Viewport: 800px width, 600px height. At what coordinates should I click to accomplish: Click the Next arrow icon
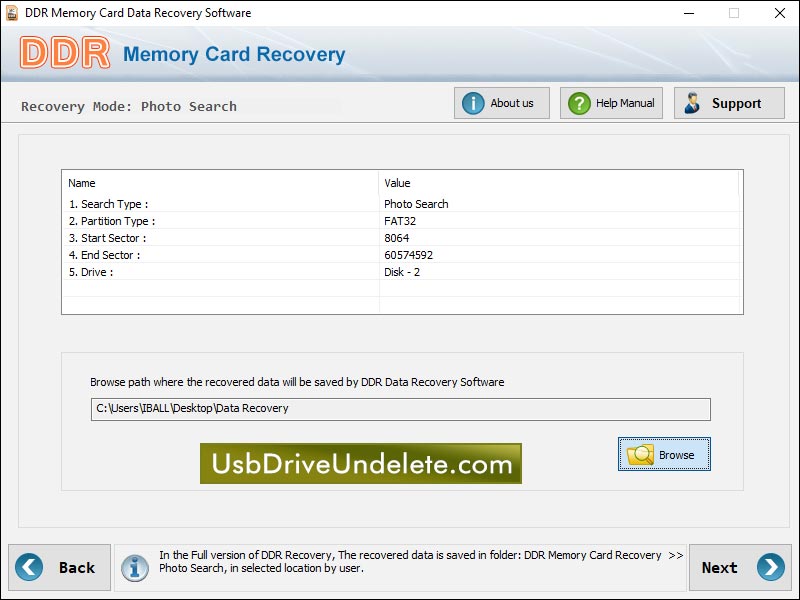[x=770, y=567]
